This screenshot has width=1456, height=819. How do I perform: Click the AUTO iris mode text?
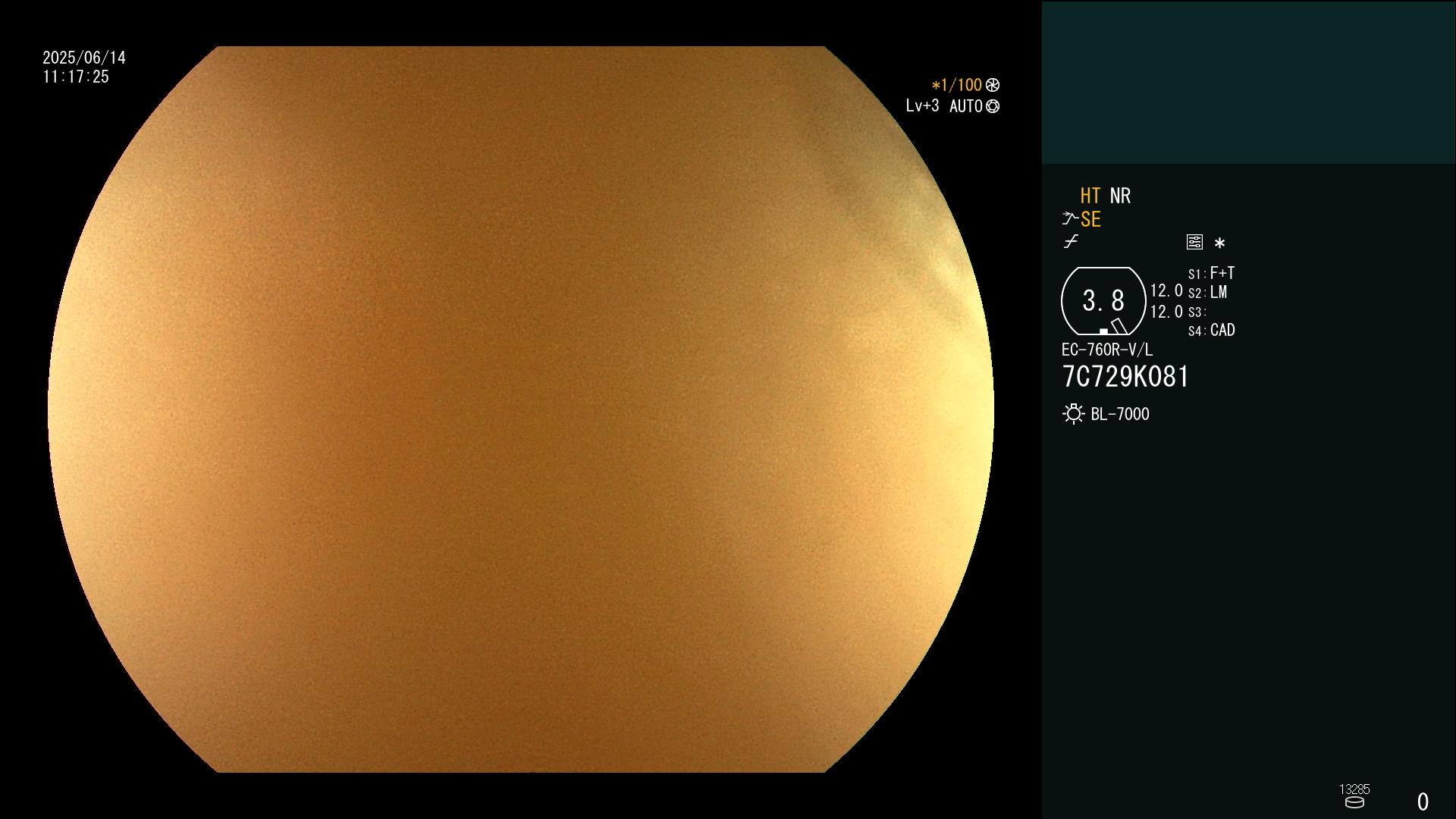click(x=966, y=106)
